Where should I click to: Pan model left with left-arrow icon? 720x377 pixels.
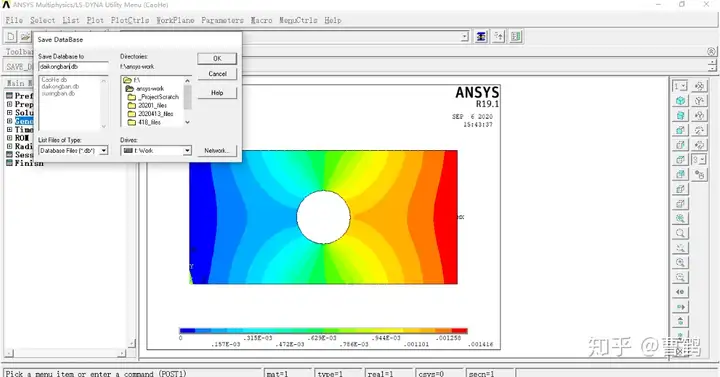click(681, 292)
